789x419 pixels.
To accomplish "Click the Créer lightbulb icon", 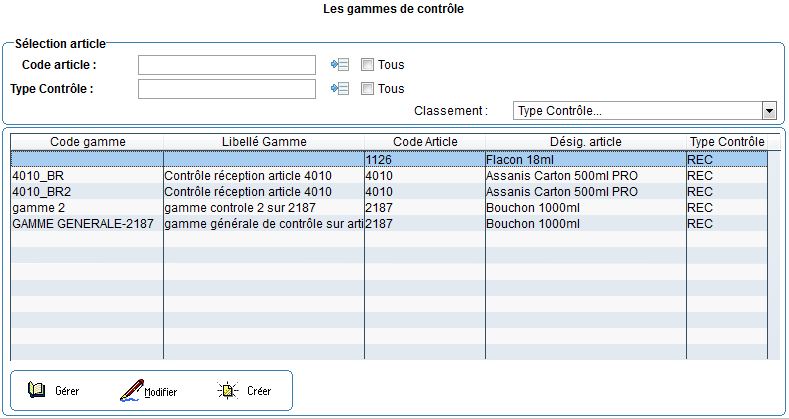I will pos(228,391).
